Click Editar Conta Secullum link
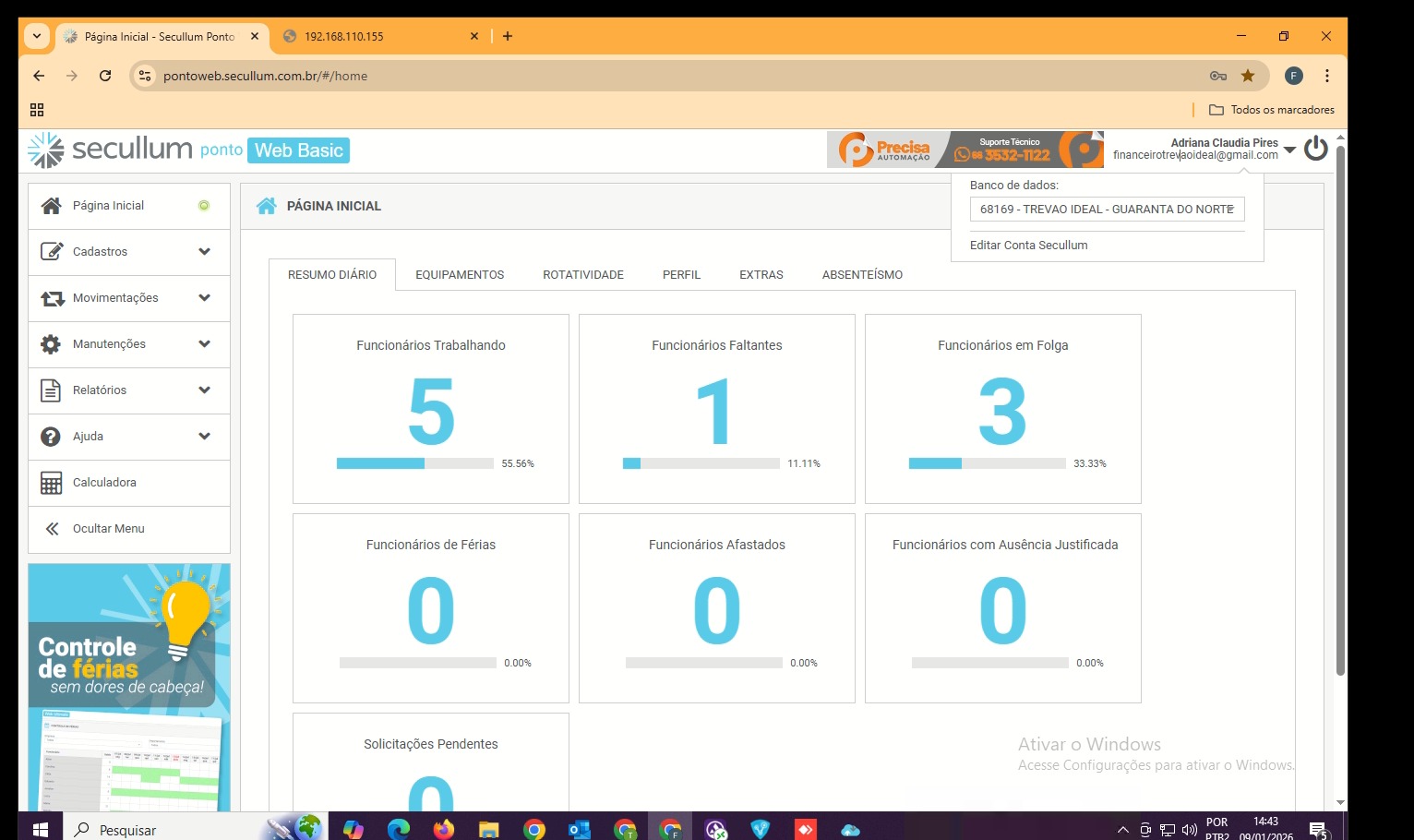Viewport: 1414px width, 840px height. click(1028, 246)
